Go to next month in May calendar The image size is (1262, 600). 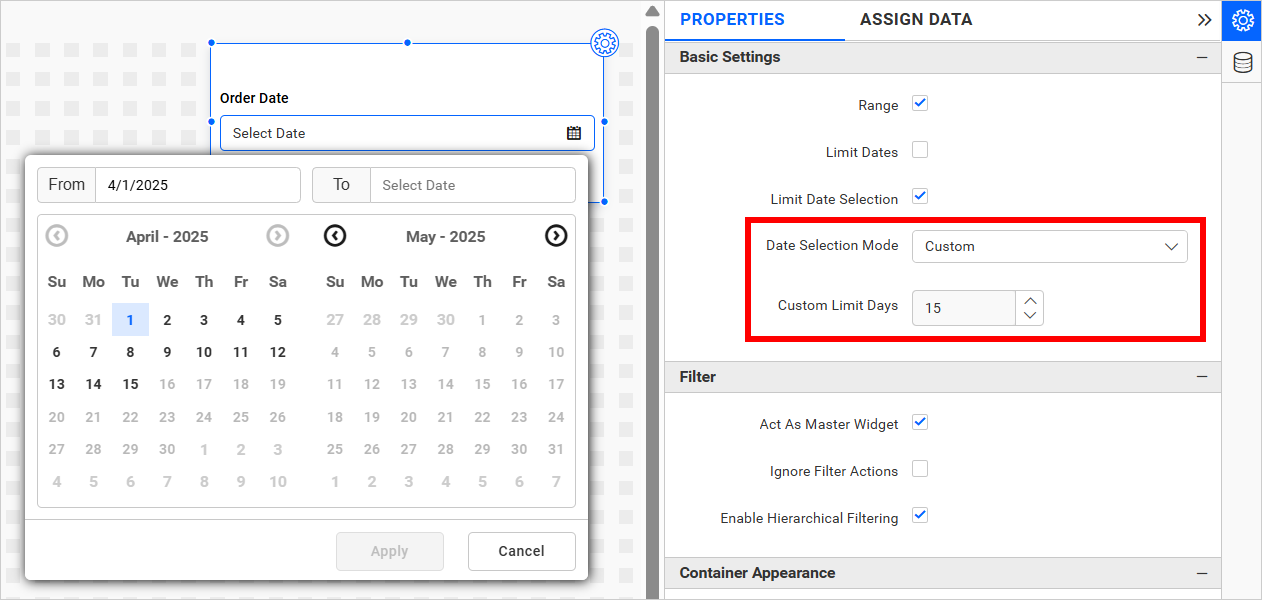[x=556, y=236]
